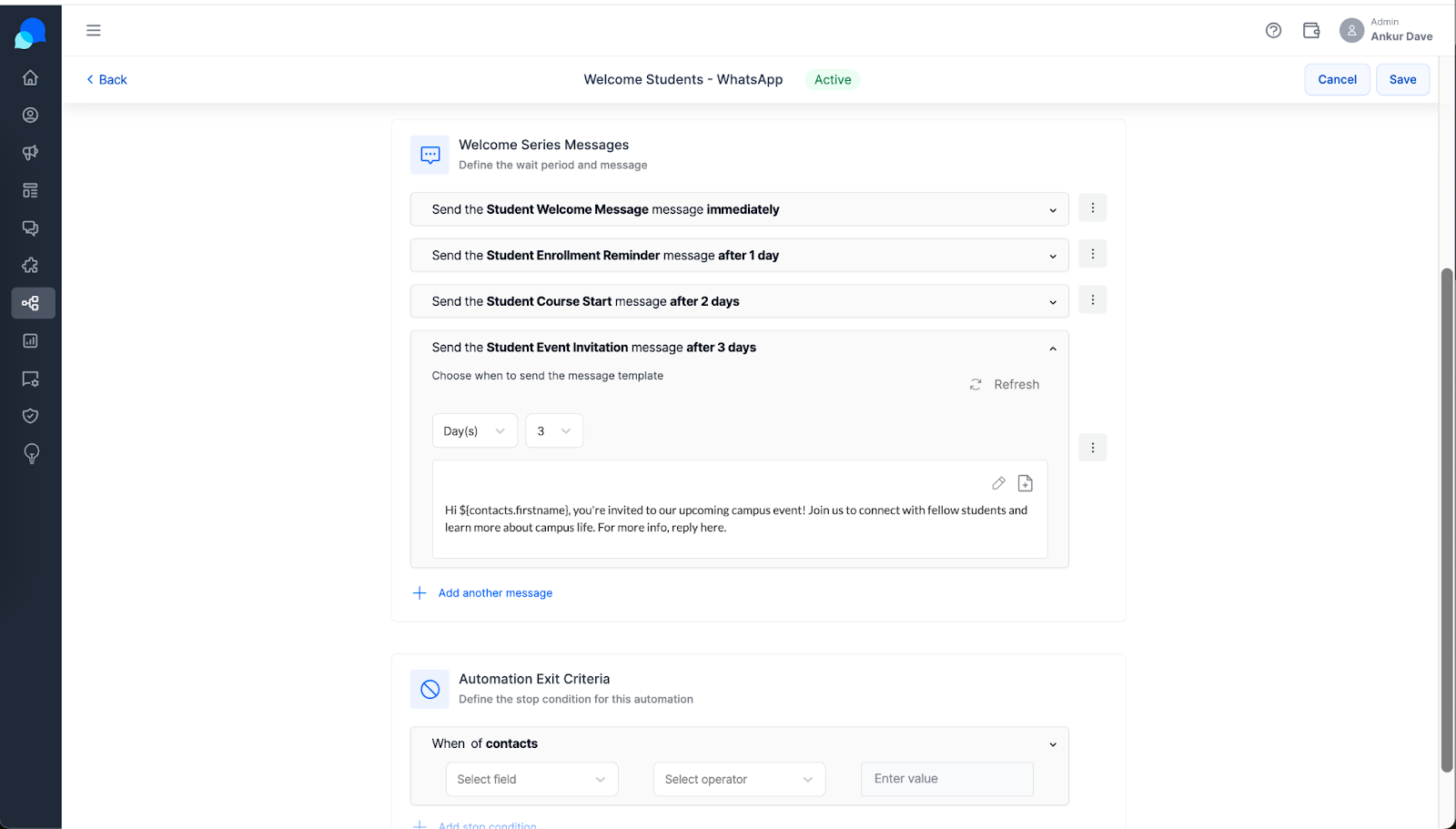1456x829 pixels.
Task: Open the shield check icon in sidebar
Action: [x=30, y=416]
